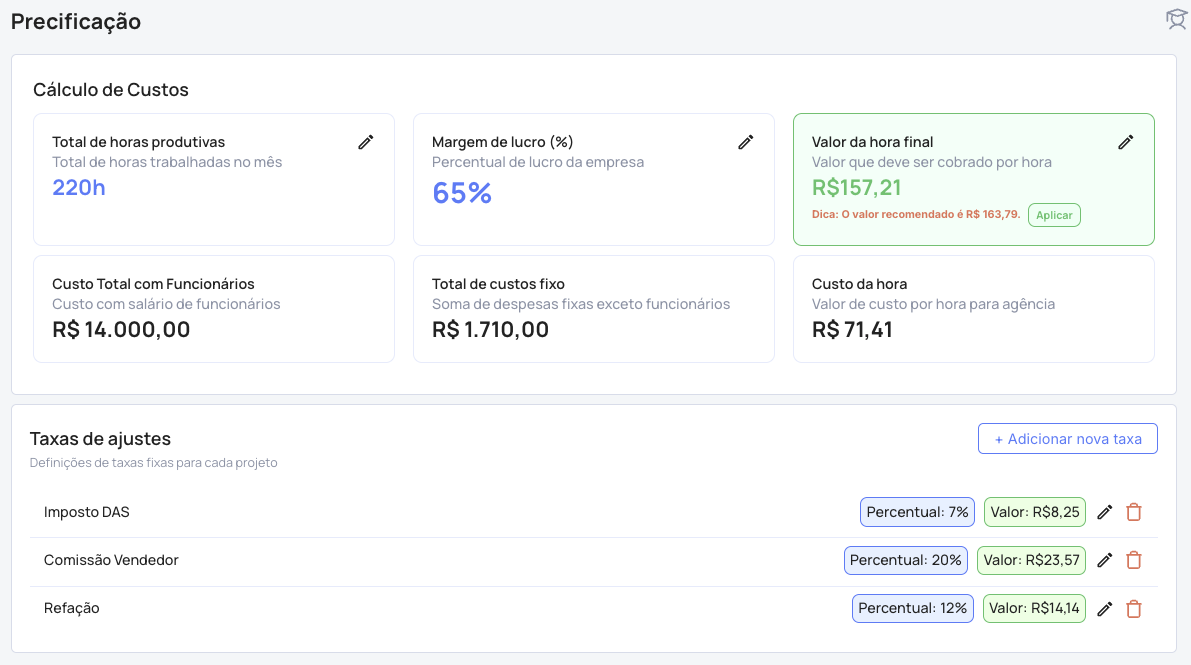
Task: Click the Custo da hora card
Action: (x=973, y=308)
